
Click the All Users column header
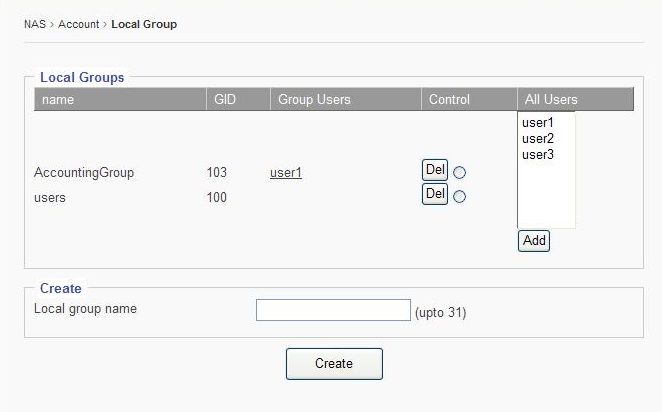[x=551, y=100]
